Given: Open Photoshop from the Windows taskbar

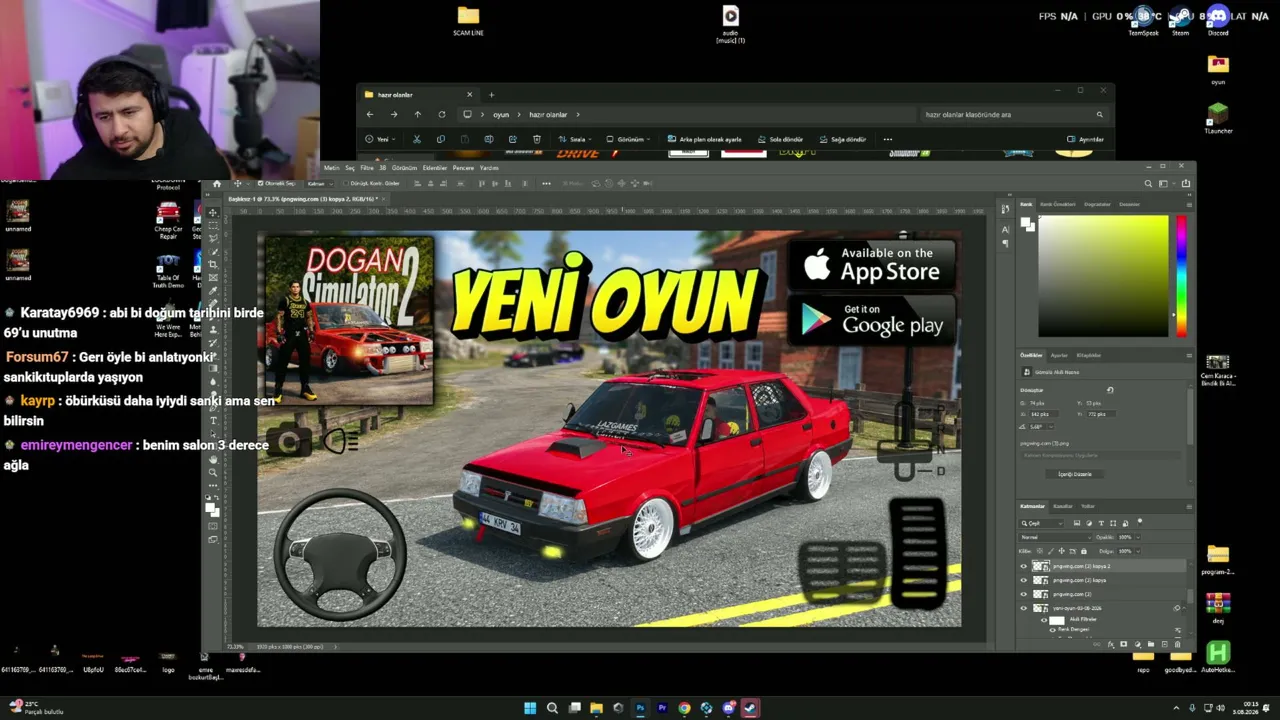Looking at the screenshot, I should click(x=640, y=708).
